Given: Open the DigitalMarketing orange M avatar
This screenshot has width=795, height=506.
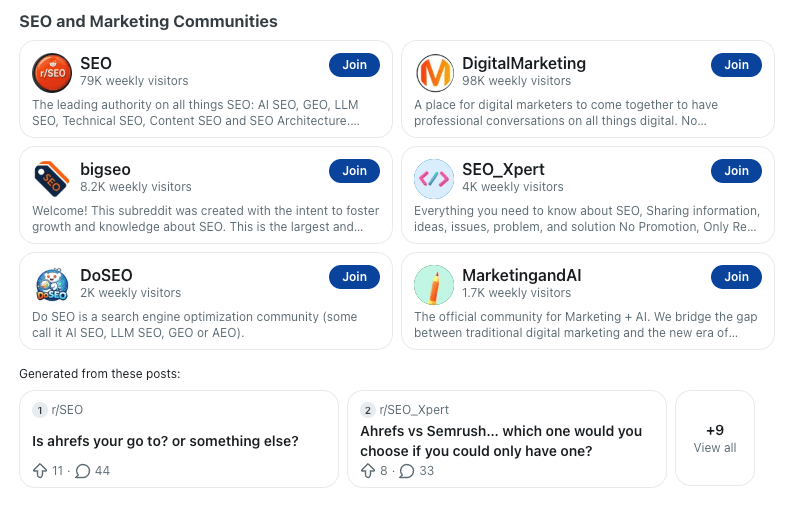Looking at the screenshot, I should point(434,73).
